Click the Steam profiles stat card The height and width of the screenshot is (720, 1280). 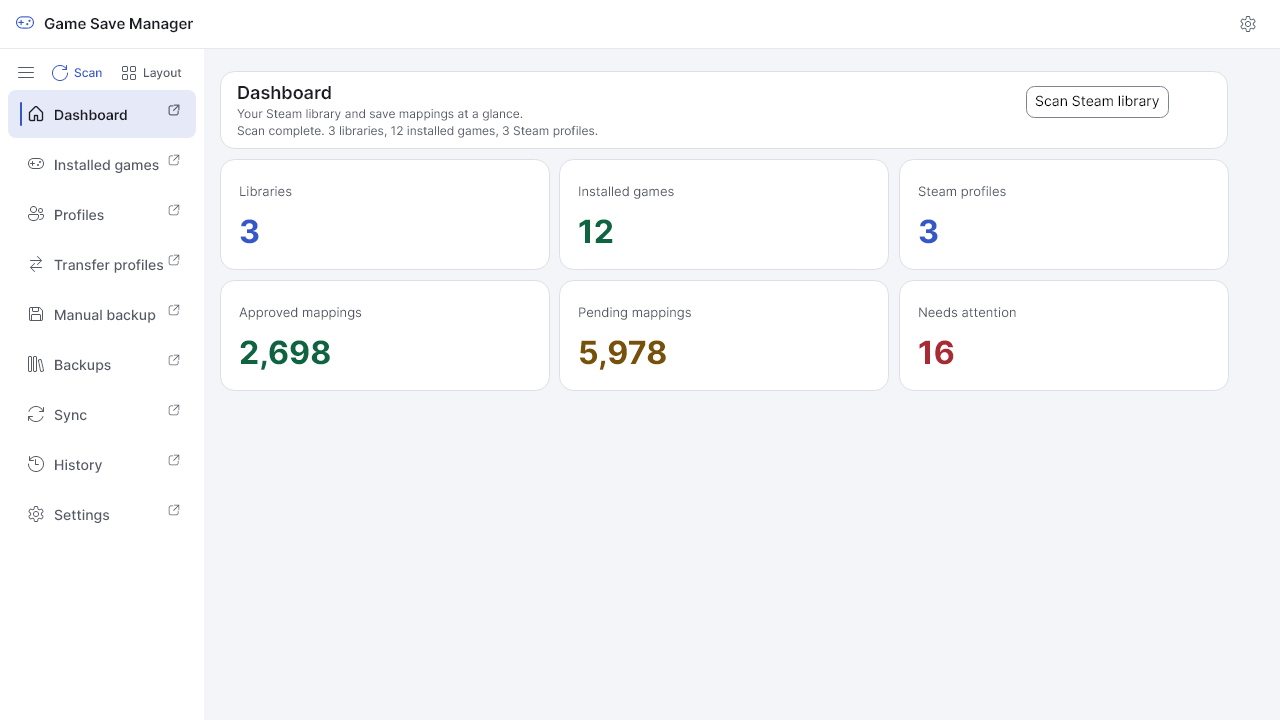tap(1064, 214)
